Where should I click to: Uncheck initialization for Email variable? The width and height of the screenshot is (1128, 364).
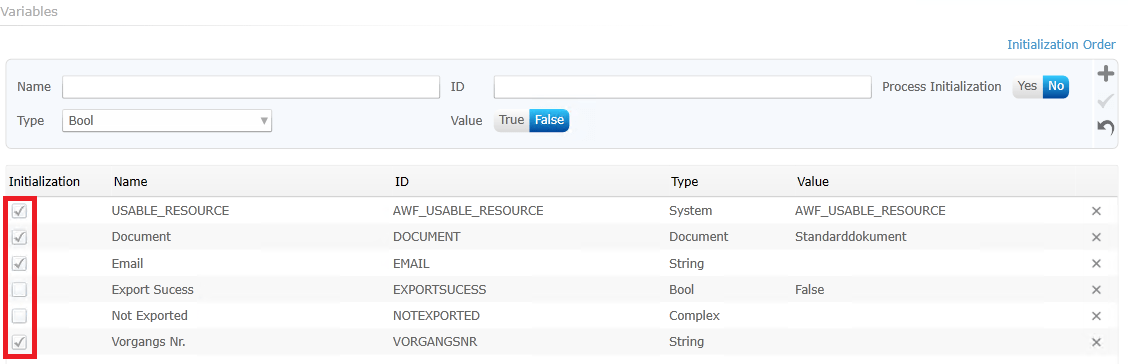(x=20, y=263)
